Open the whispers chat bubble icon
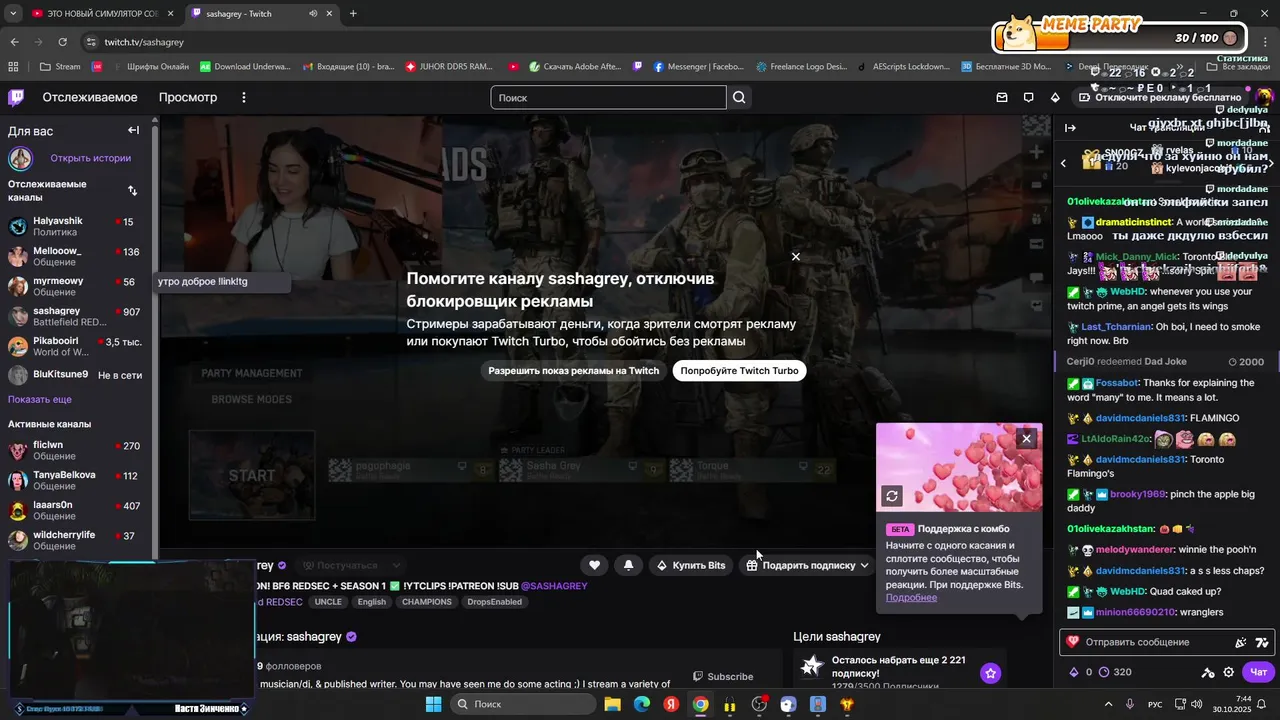1280x720 pixels. tap(1028, 97)
